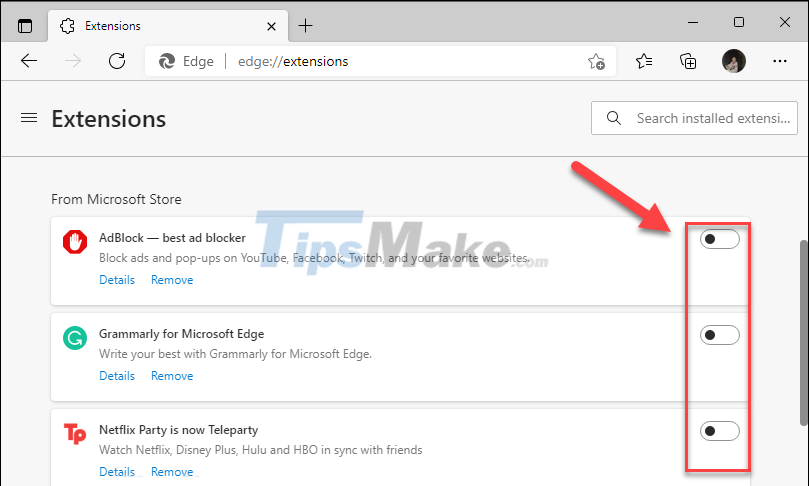Close the Extensions tab
The image size is (809, 486).
click(271, 26)
